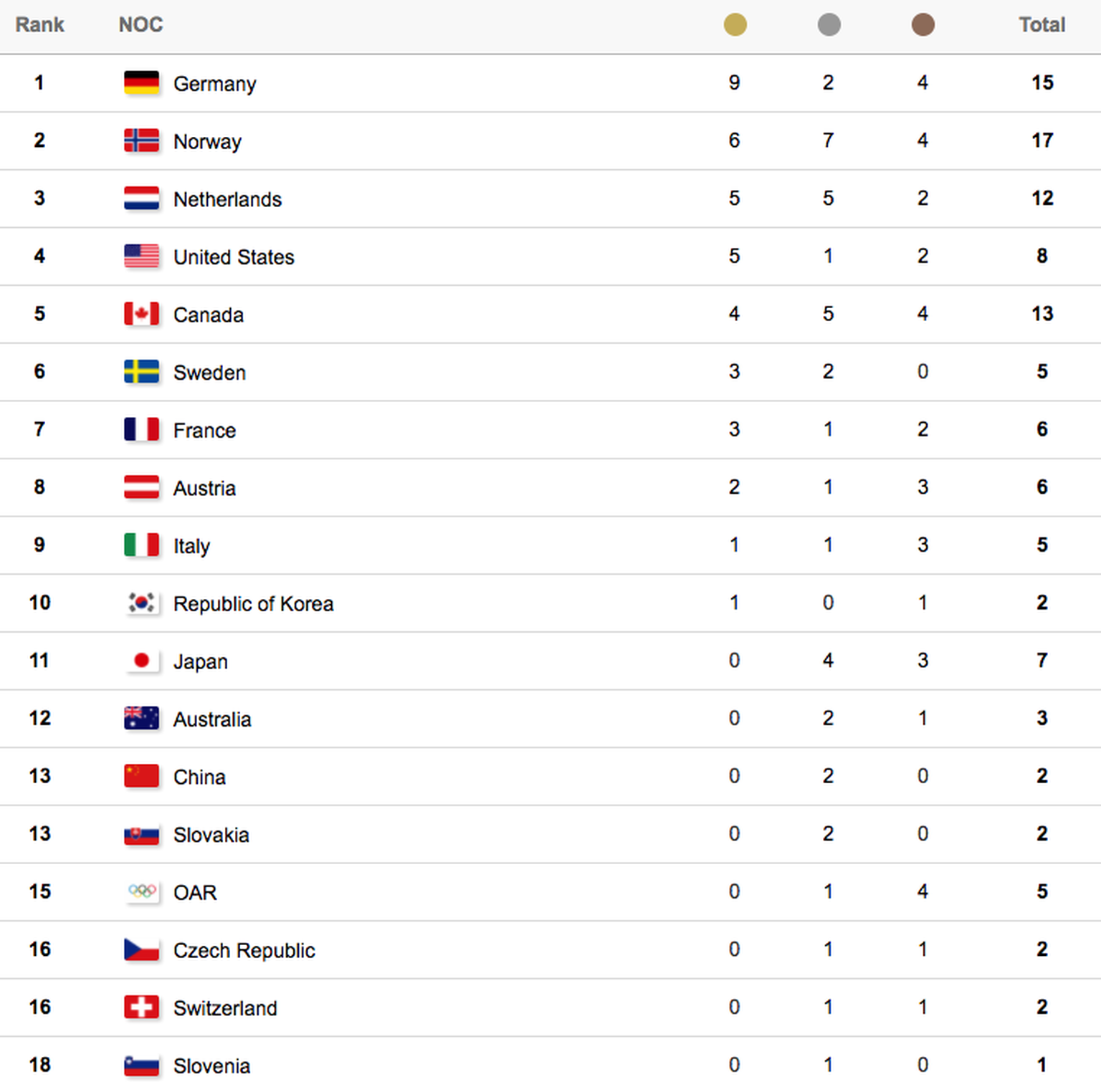Screen dimensions: 1101x1092
Task: Click the gold medal column circle
Action: coord(735,25)
